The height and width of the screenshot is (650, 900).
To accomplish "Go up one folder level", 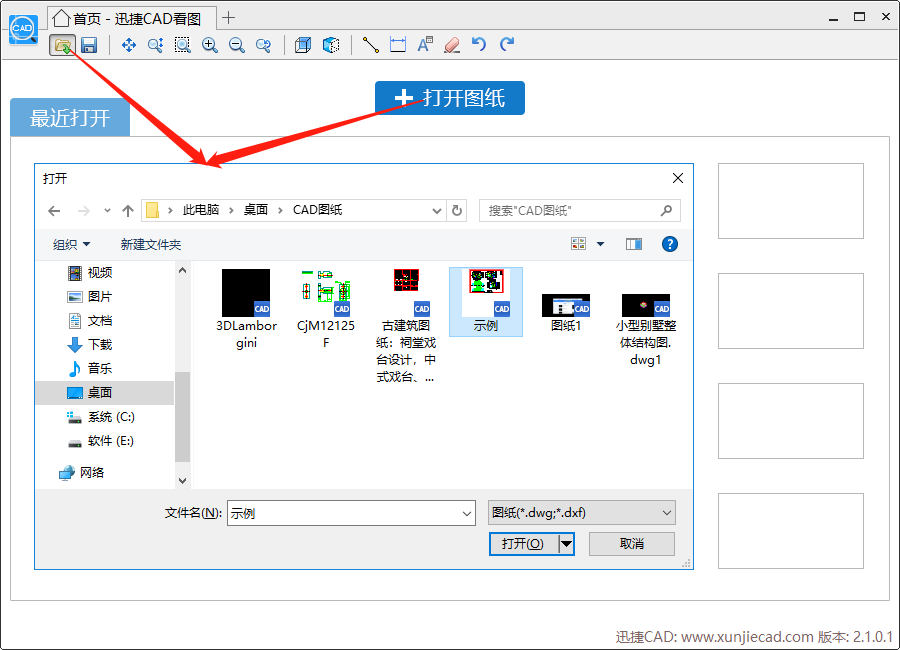I will tap(127, 211).
